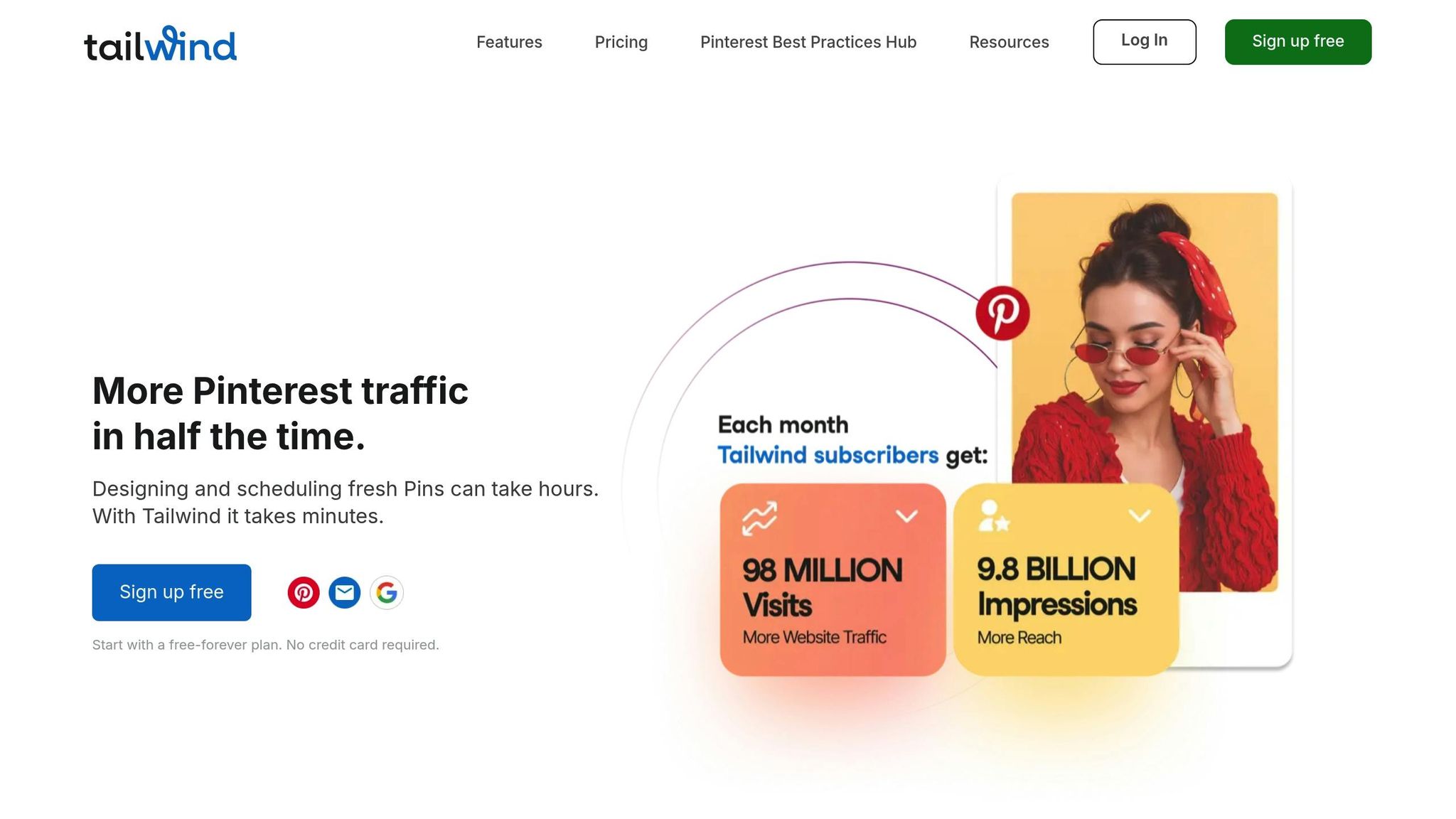The image size is (1456, 819).
Task: Open the Pricing page
Action: (x=621, y=42)
